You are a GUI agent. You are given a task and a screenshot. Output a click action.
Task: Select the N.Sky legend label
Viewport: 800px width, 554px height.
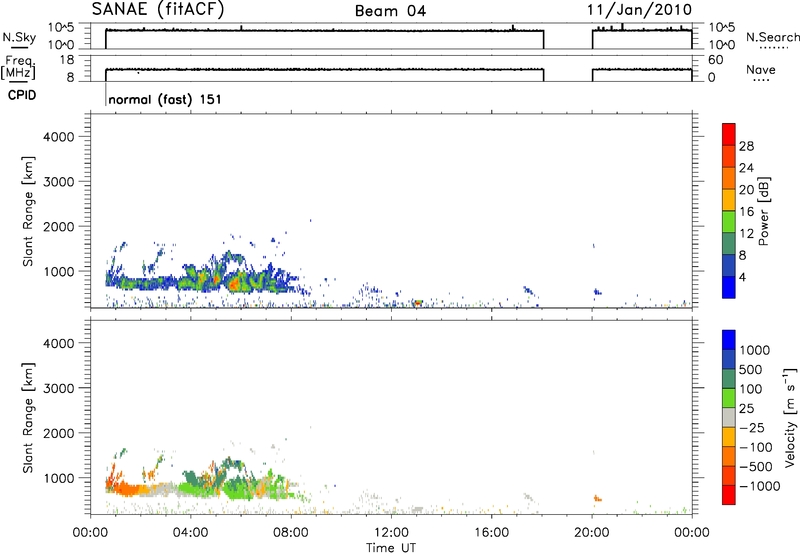19,38
